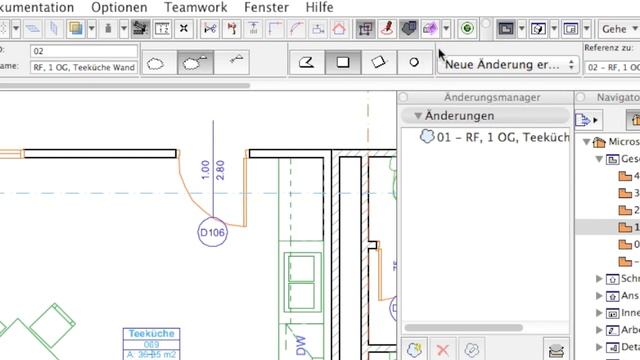This screenshot has width=640, height=360.
Task: Click the floor plan plane toolbar icon
Action: click(x=33, y=29)
